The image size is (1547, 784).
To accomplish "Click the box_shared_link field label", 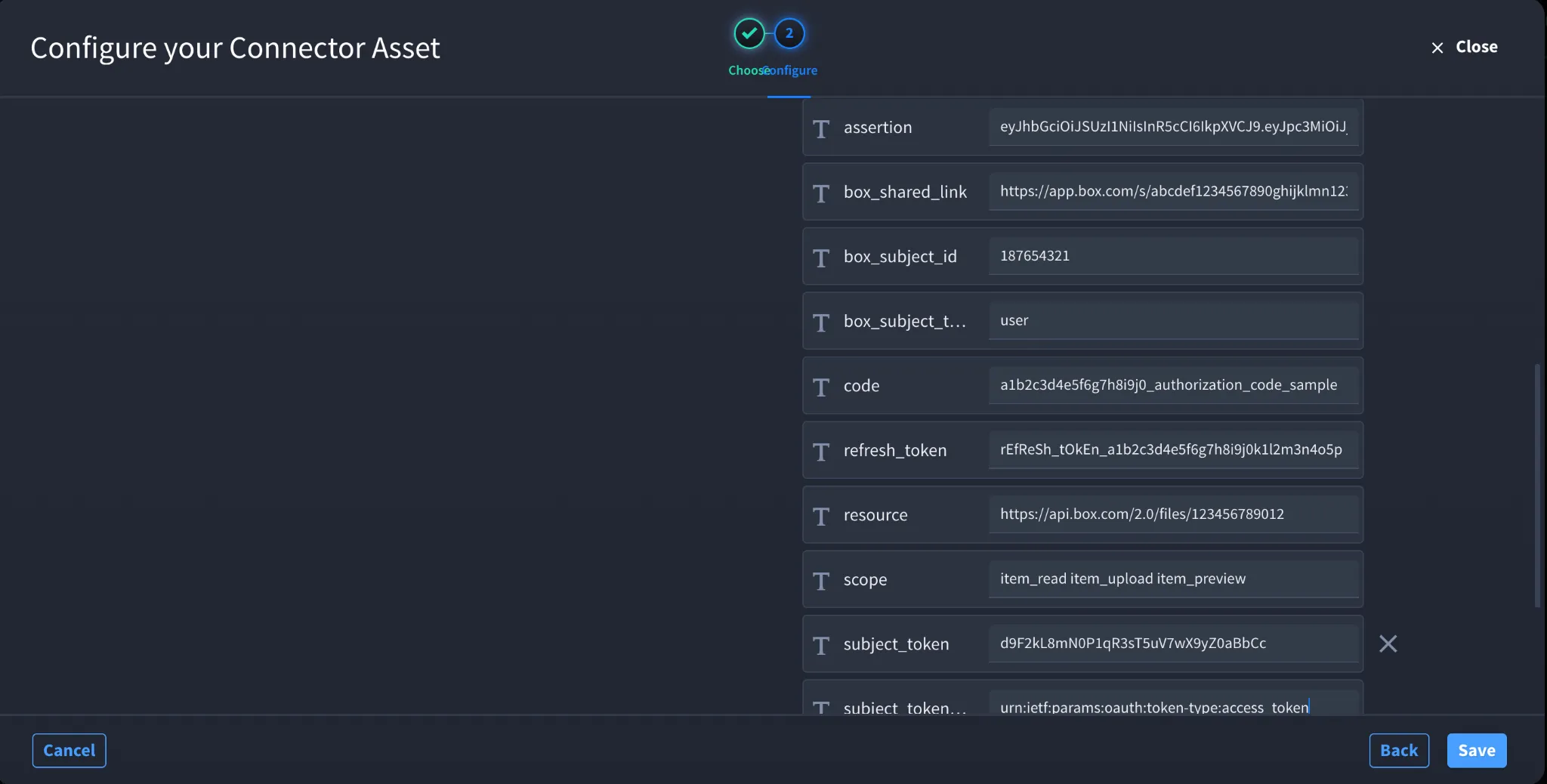I will pos(905,193).
